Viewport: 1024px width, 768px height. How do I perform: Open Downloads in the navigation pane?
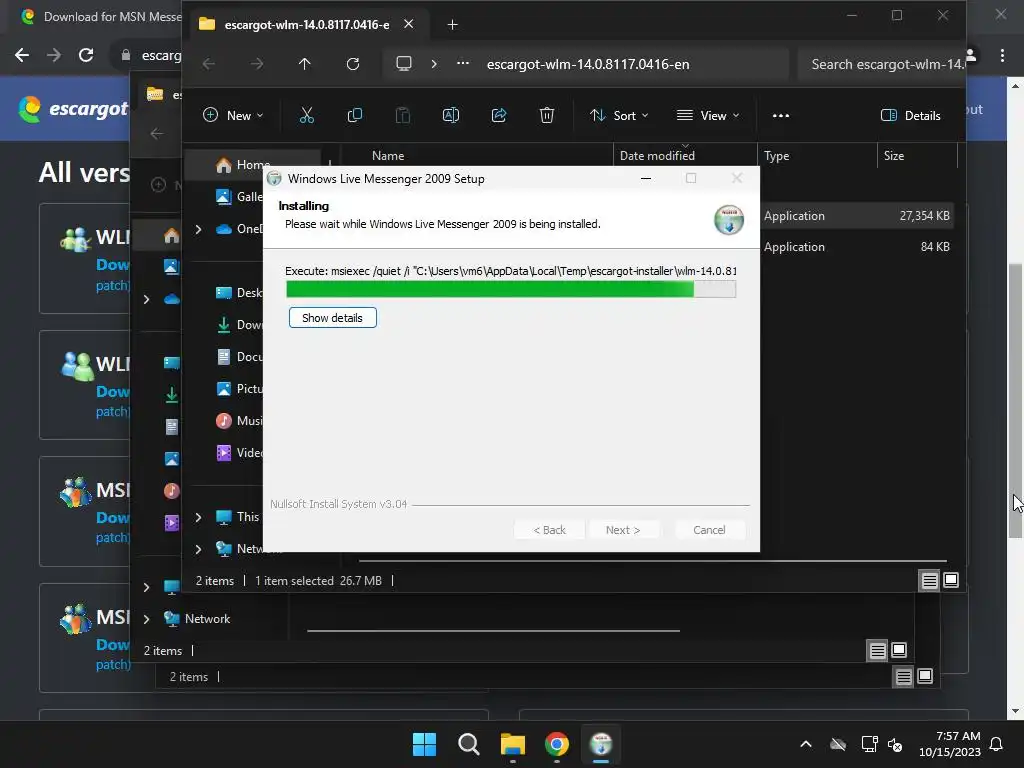pyautogui.click(x=239, y=325)
